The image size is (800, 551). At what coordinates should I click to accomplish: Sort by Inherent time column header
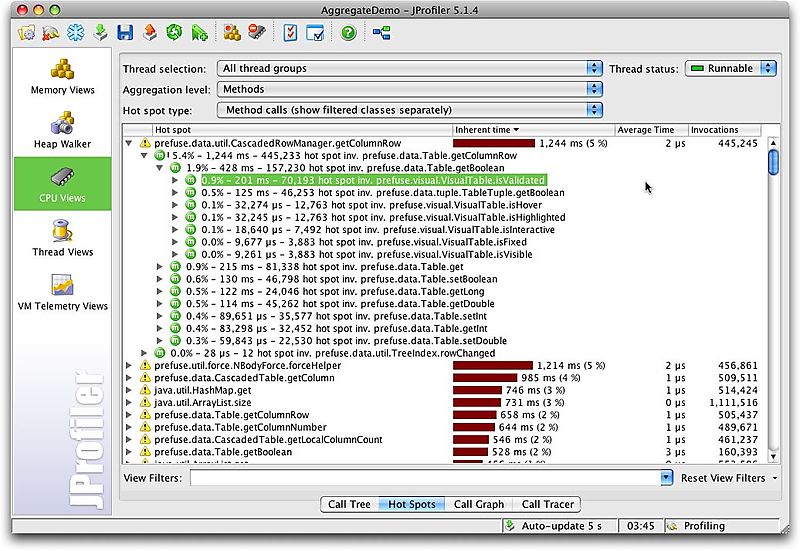[x=534, y=130]
